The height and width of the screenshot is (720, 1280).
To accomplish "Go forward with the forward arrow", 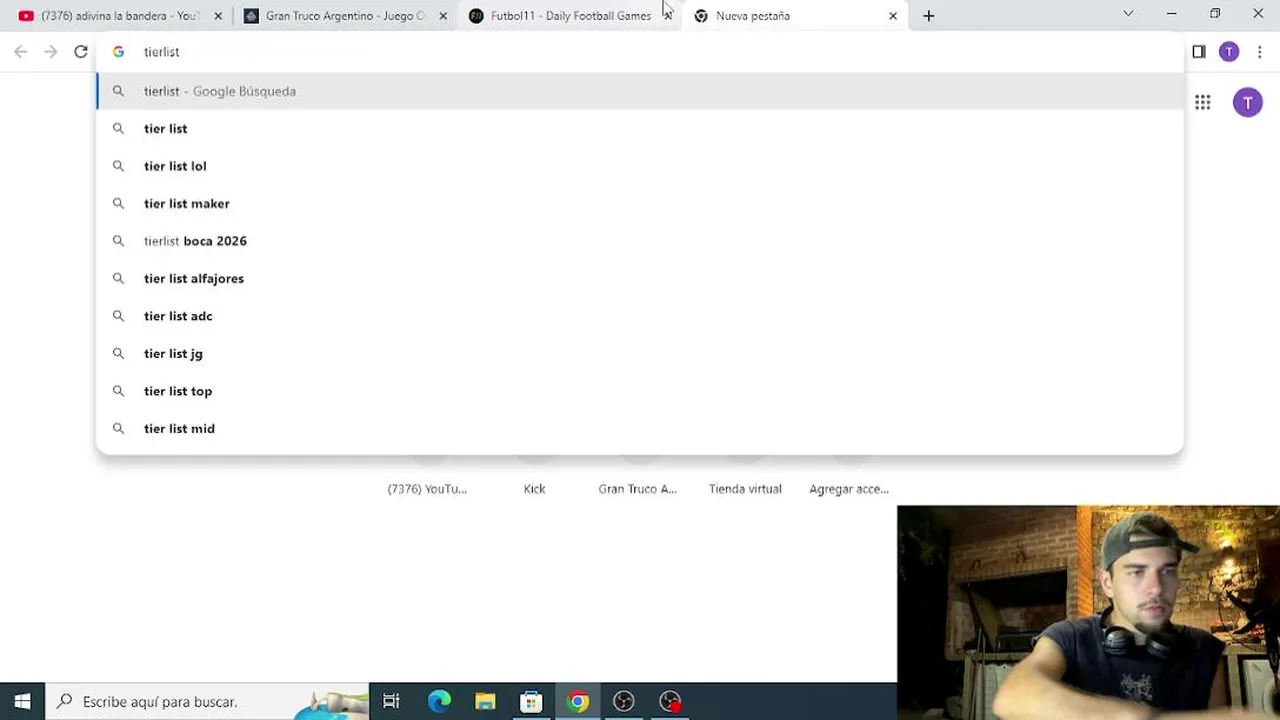I will click(x=51, y=52).
